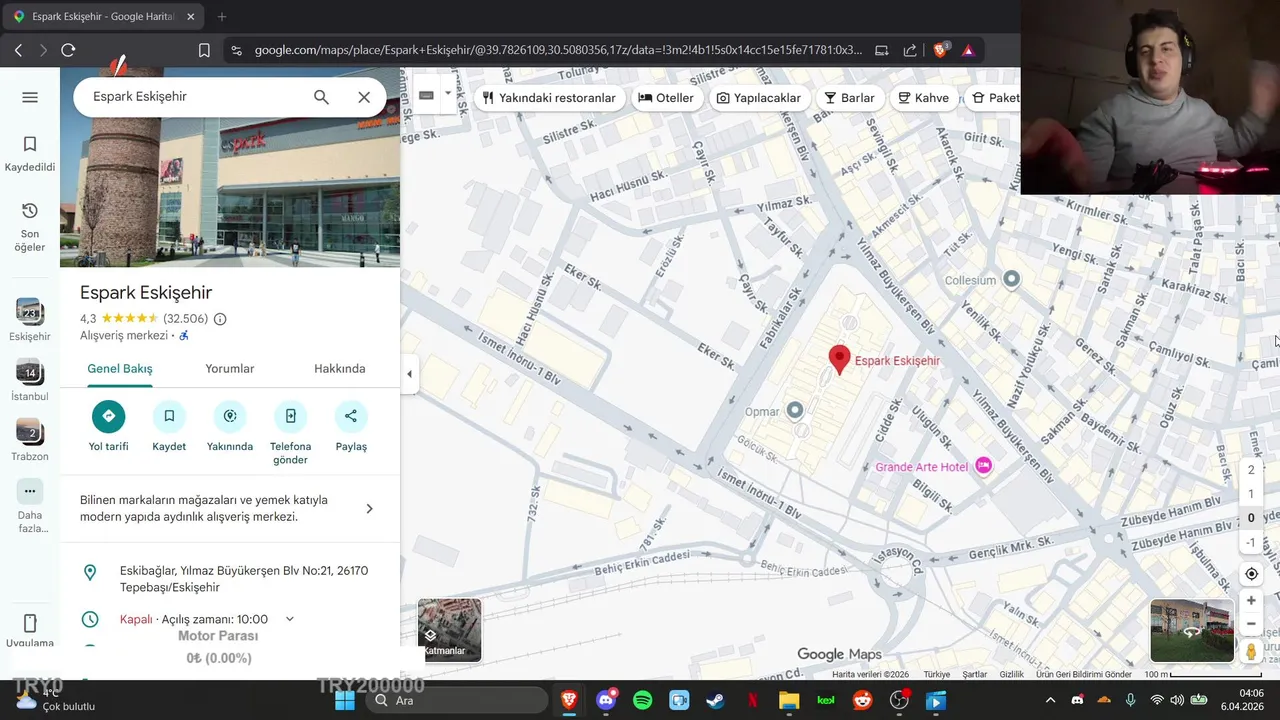Open Steam from taskbar
The width and height of the screenshot is (1280, 720).
point(715,701)
